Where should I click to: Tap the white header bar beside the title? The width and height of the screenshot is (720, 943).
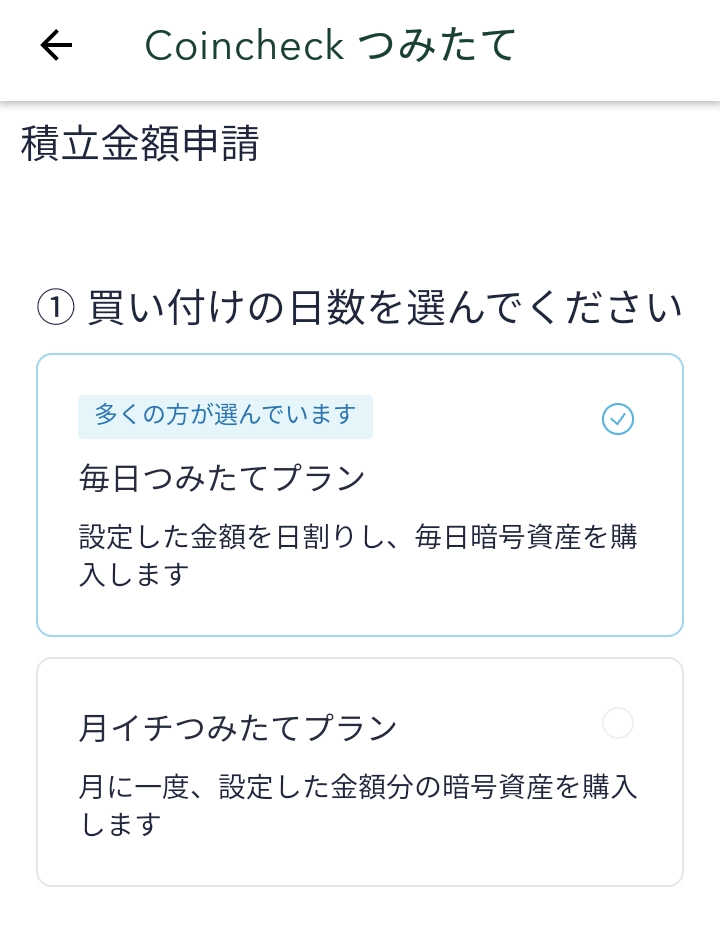[x=620, y=45]
